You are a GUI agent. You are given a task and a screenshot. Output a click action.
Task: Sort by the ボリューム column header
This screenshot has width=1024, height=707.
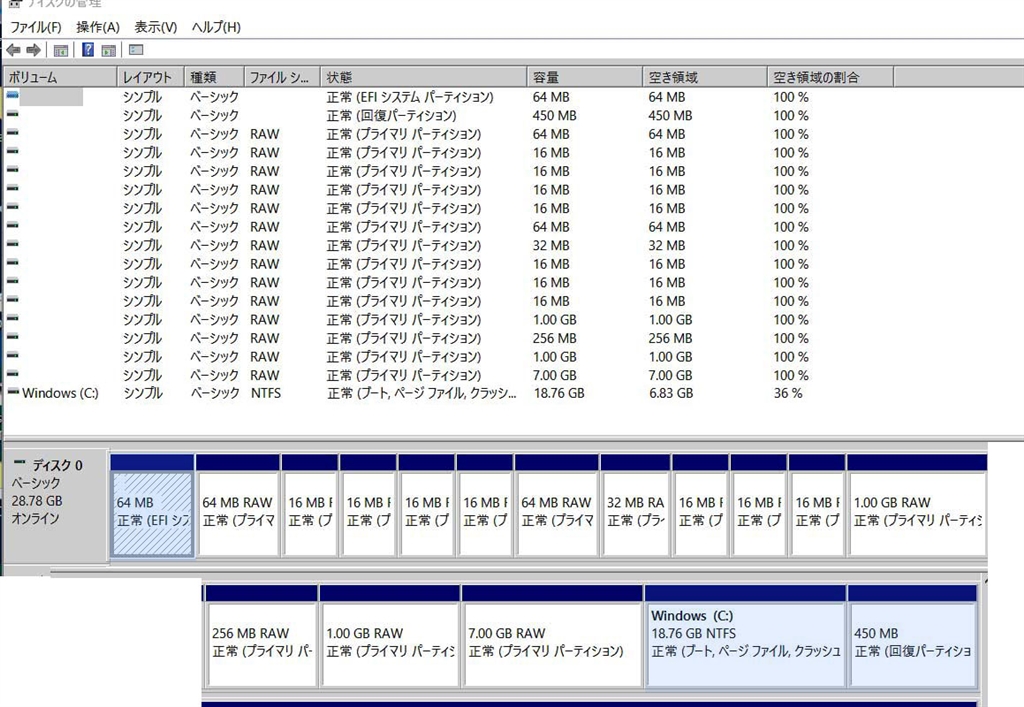(60, 77)
